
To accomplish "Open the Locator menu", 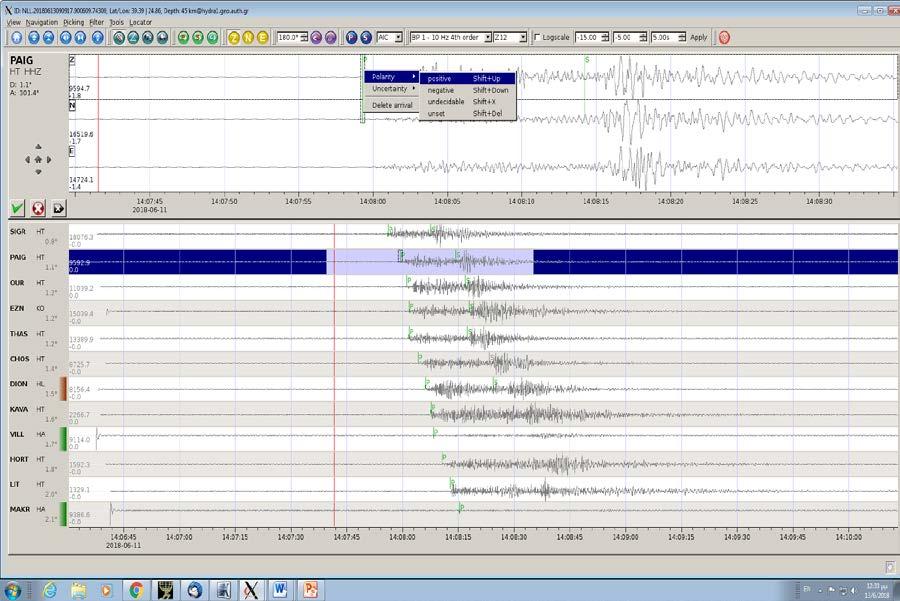I will 141,22.
